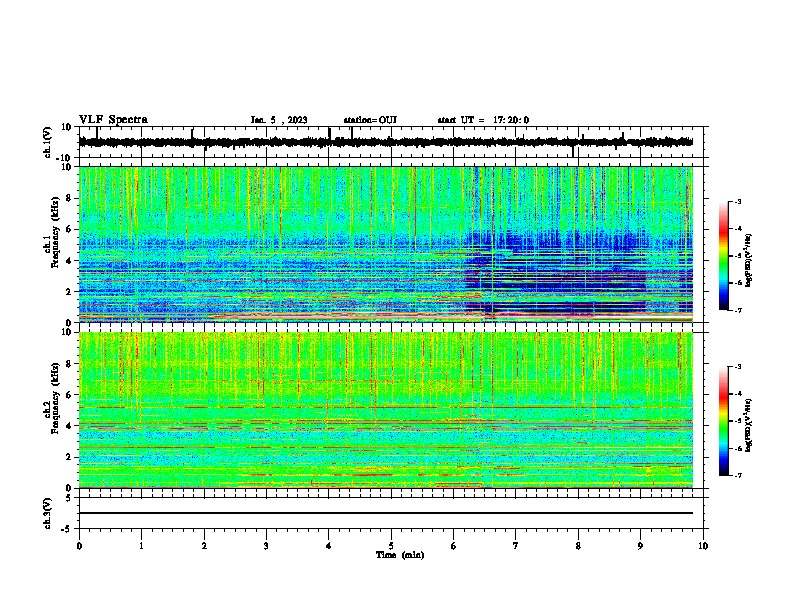
Task: Click the time-axis tick label "3"
Action: click(266, 546)
